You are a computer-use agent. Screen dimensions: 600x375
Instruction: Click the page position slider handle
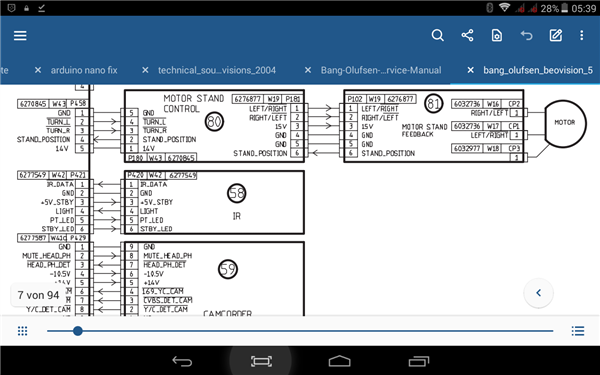pyautogui.click(x=78, y=331)
